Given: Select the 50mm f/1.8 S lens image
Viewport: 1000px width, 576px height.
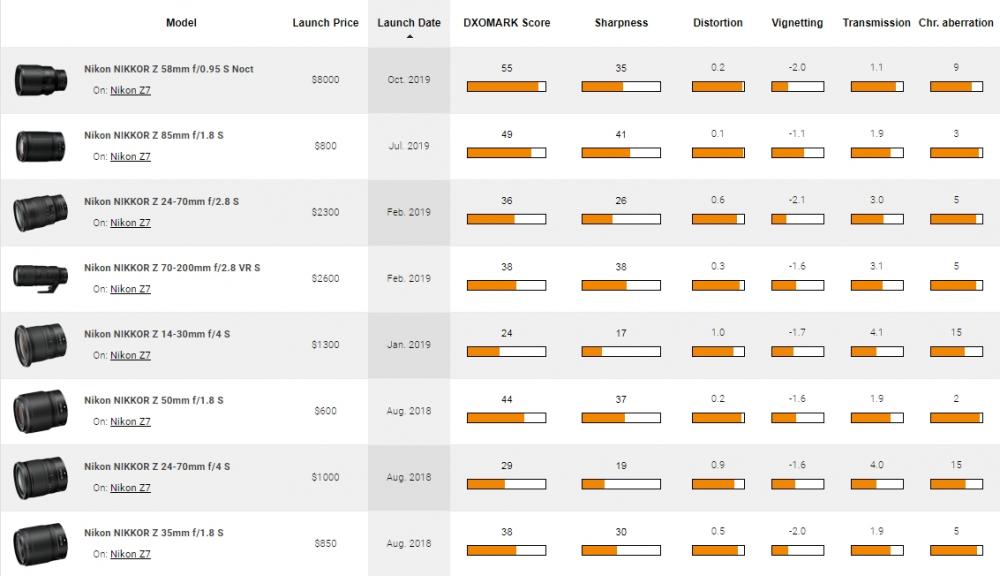Looking at the screenshot, I should click(40, 411).
